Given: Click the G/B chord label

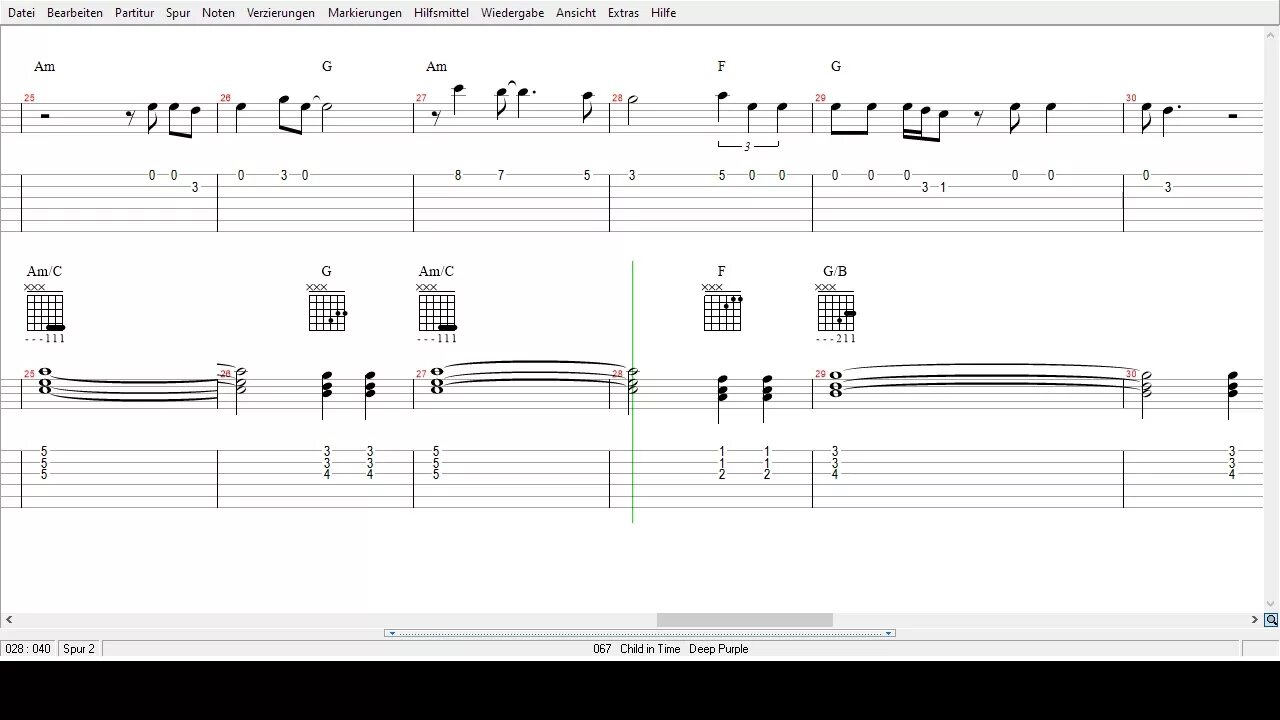Looking at the screenshot, I should point(835,271).
